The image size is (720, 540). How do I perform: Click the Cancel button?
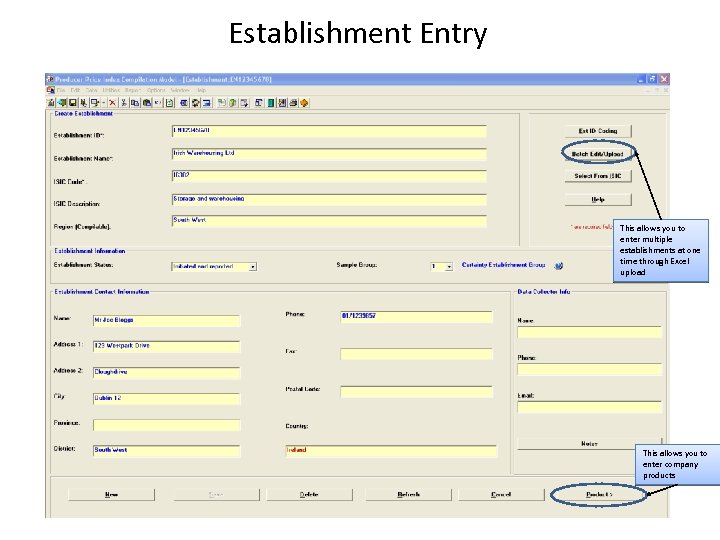click(x=501, y=495)
